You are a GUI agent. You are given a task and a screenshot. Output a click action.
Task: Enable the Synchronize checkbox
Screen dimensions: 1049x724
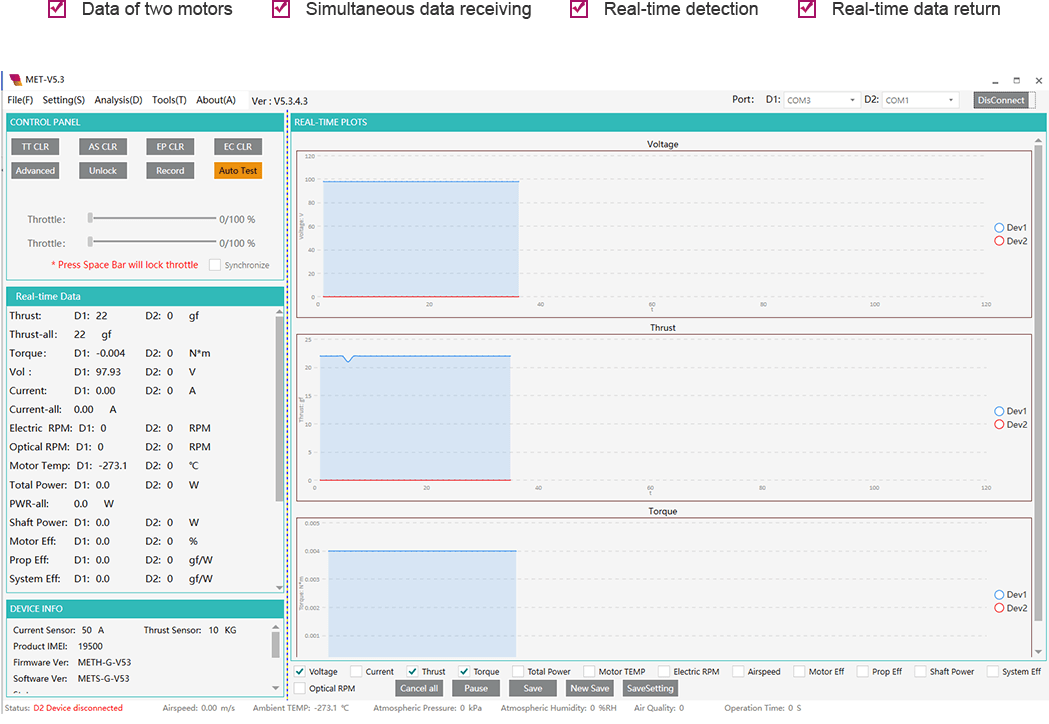[x=215, y=265]
